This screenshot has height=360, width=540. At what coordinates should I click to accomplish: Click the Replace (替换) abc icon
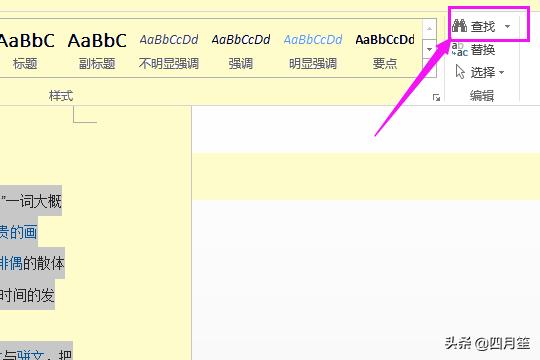(459, 50)
